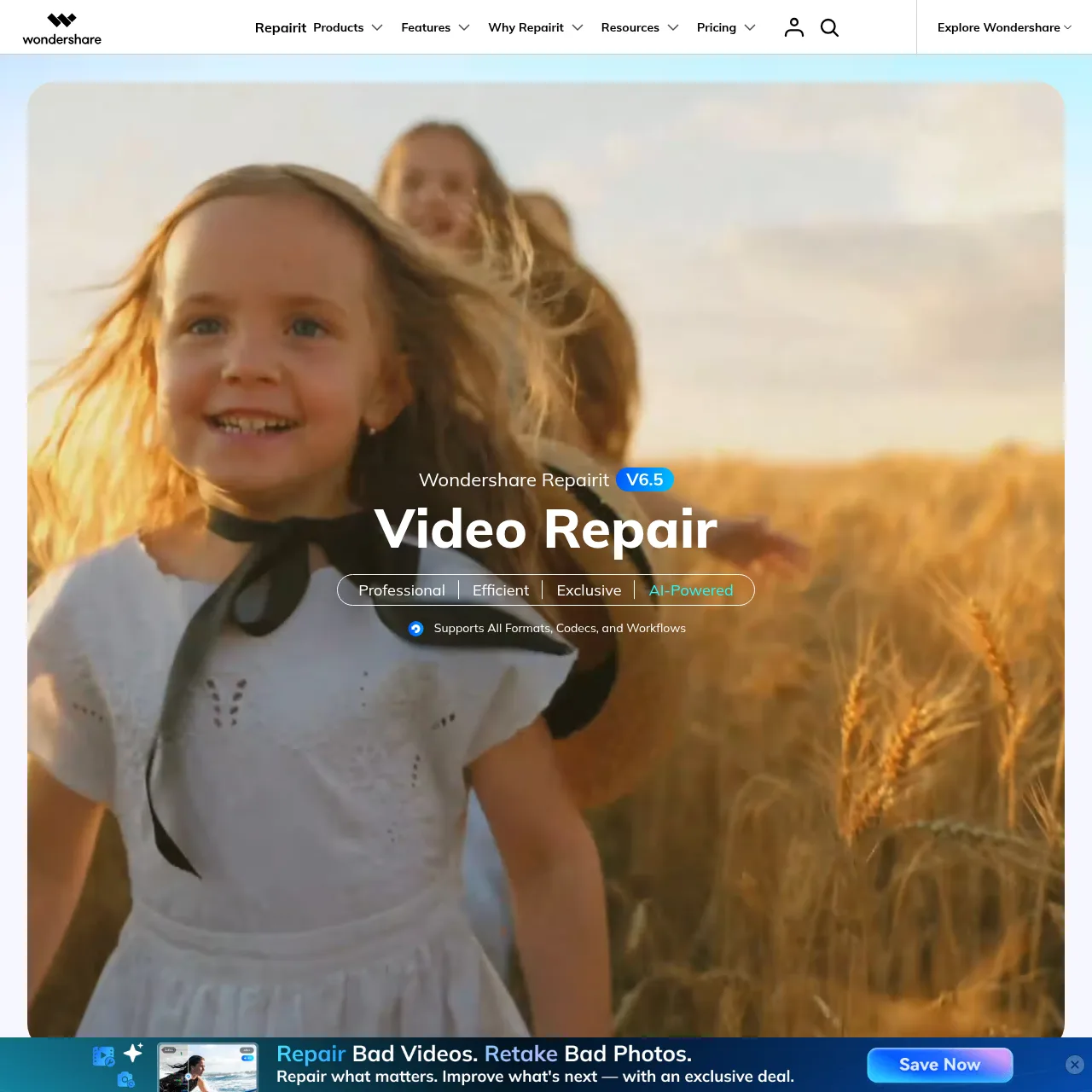Click the Save Now button

click(x=940, y=1065)
